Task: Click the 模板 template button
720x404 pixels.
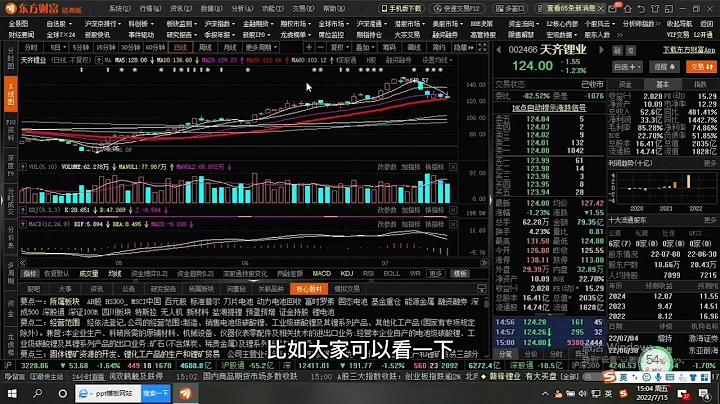Action: [x=460, y=274]
